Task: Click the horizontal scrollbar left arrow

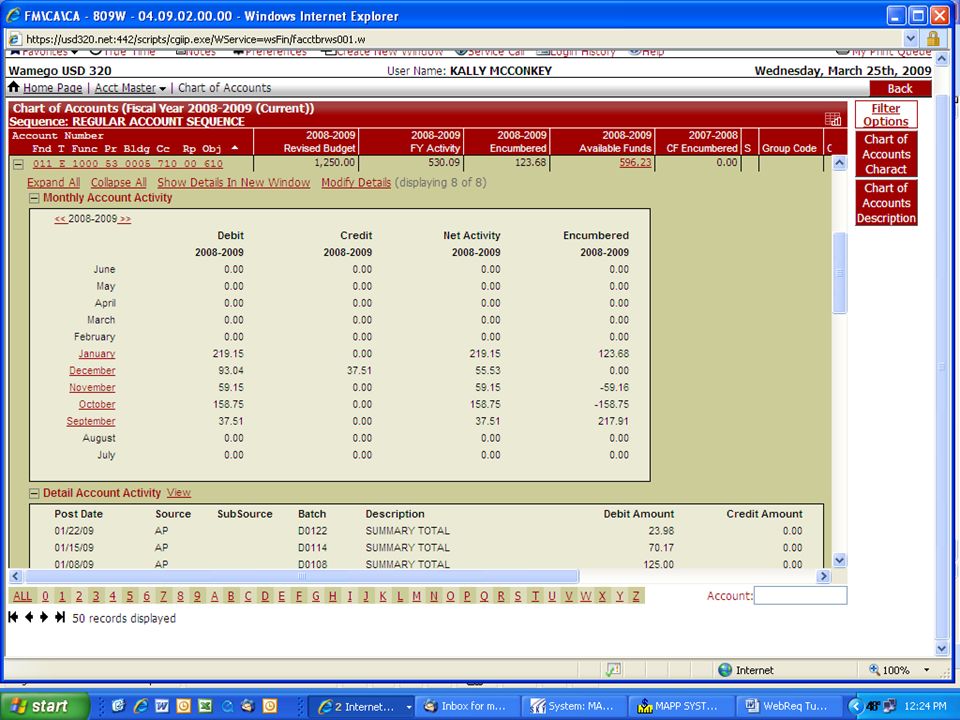Action: [x=15, y=576]
